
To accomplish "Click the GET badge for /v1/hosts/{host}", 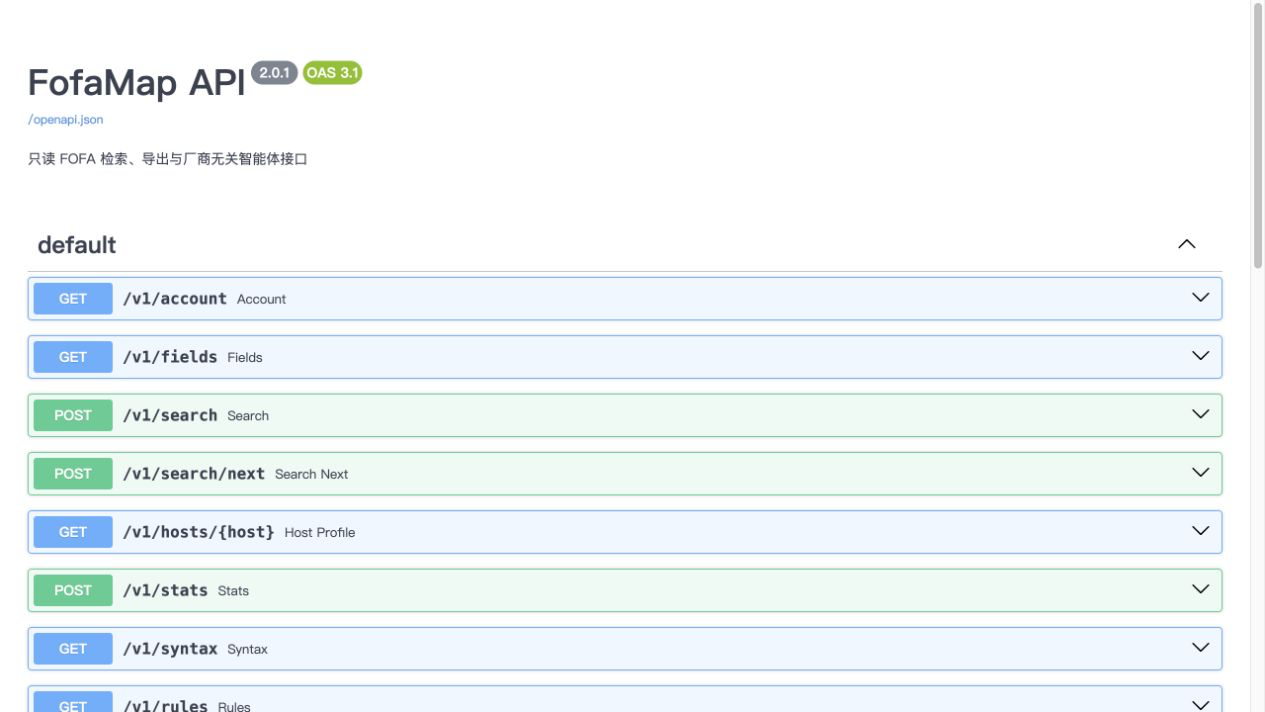I will tap(73, 532).
